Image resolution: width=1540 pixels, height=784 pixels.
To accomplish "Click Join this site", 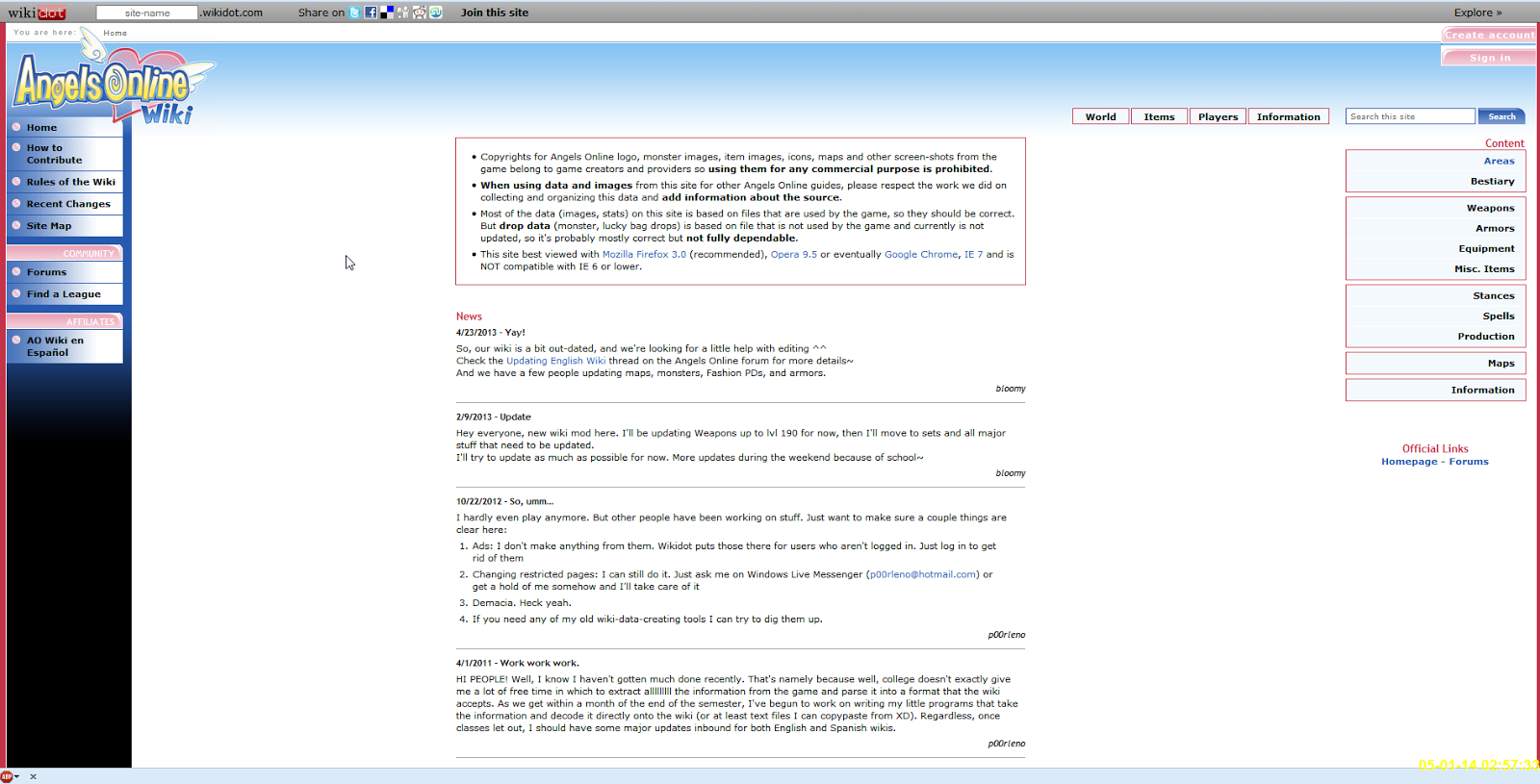I will 495,13.
